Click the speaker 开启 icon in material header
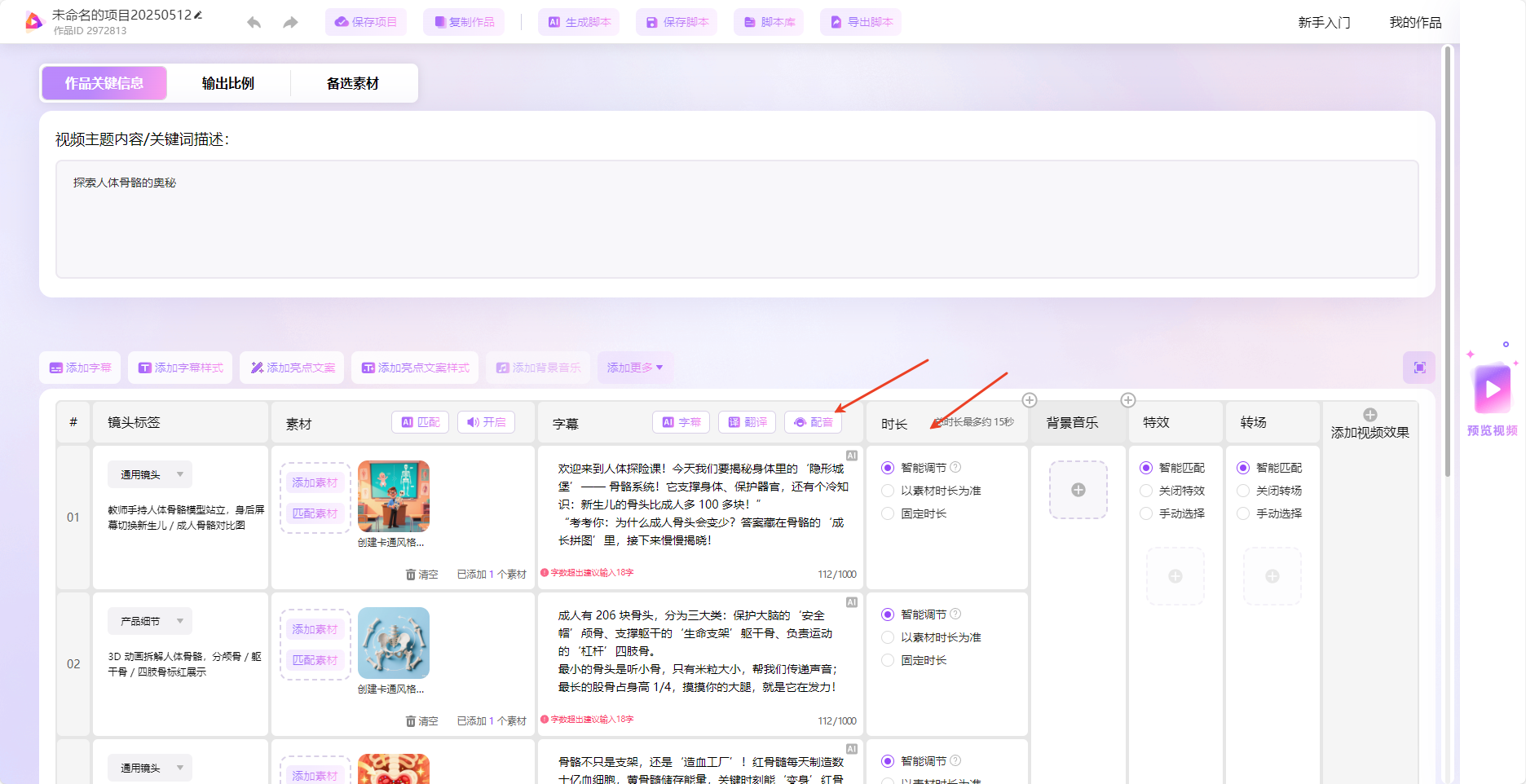Screen dimensions: 1526x784 click(x=486, y=422)
